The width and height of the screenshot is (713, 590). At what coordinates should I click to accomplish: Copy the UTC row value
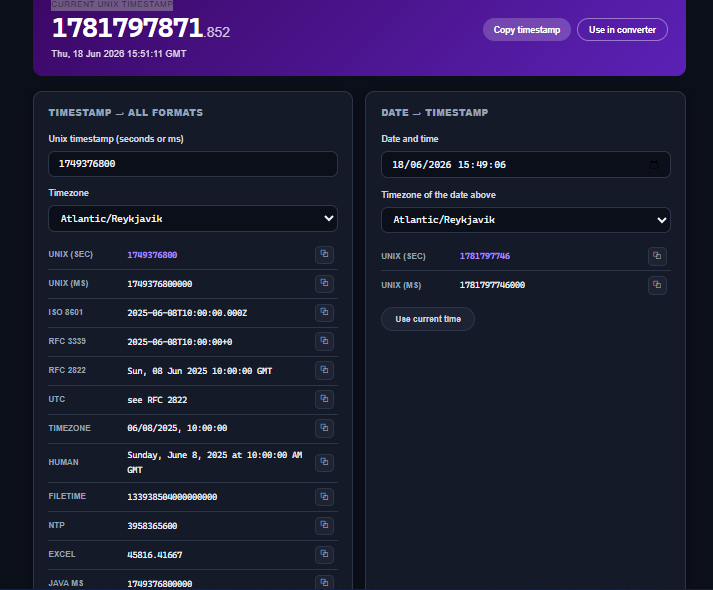tap(324, 400)
